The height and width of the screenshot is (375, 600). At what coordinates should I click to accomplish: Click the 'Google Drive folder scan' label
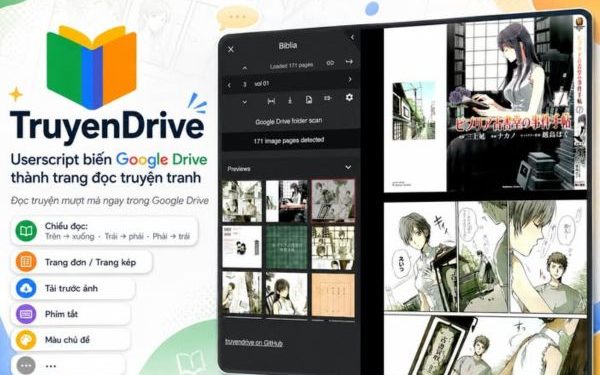click(x=289, y=121)
